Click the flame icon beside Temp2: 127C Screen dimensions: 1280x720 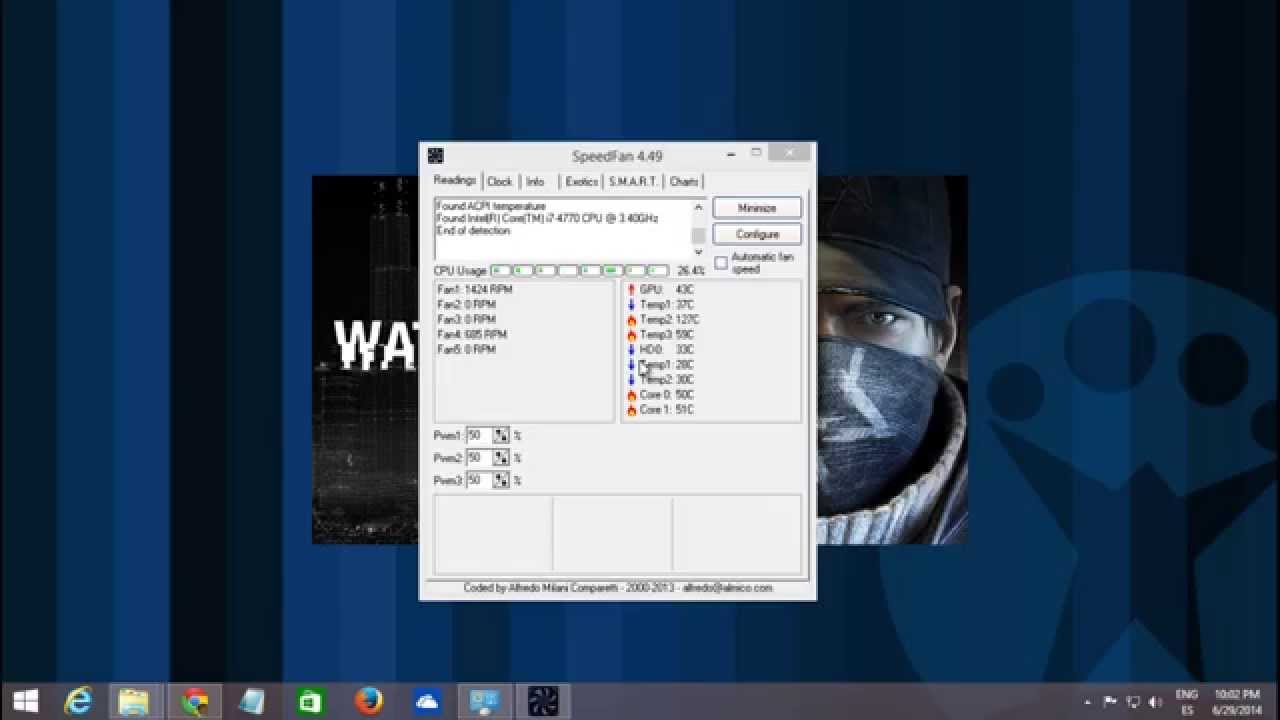coord(631,320)
